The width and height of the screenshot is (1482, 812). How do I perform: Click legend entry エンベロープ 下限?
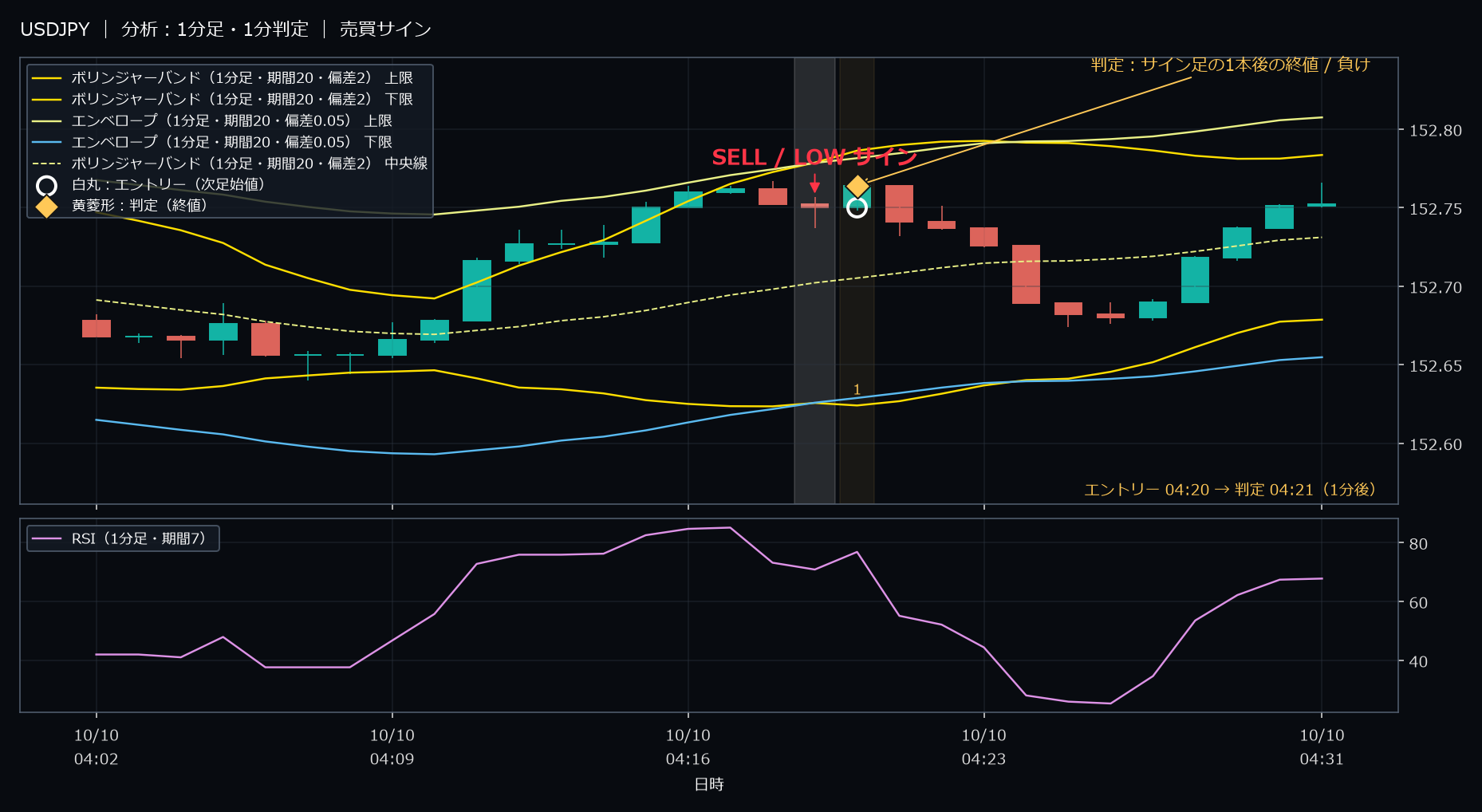coord(212,142)
